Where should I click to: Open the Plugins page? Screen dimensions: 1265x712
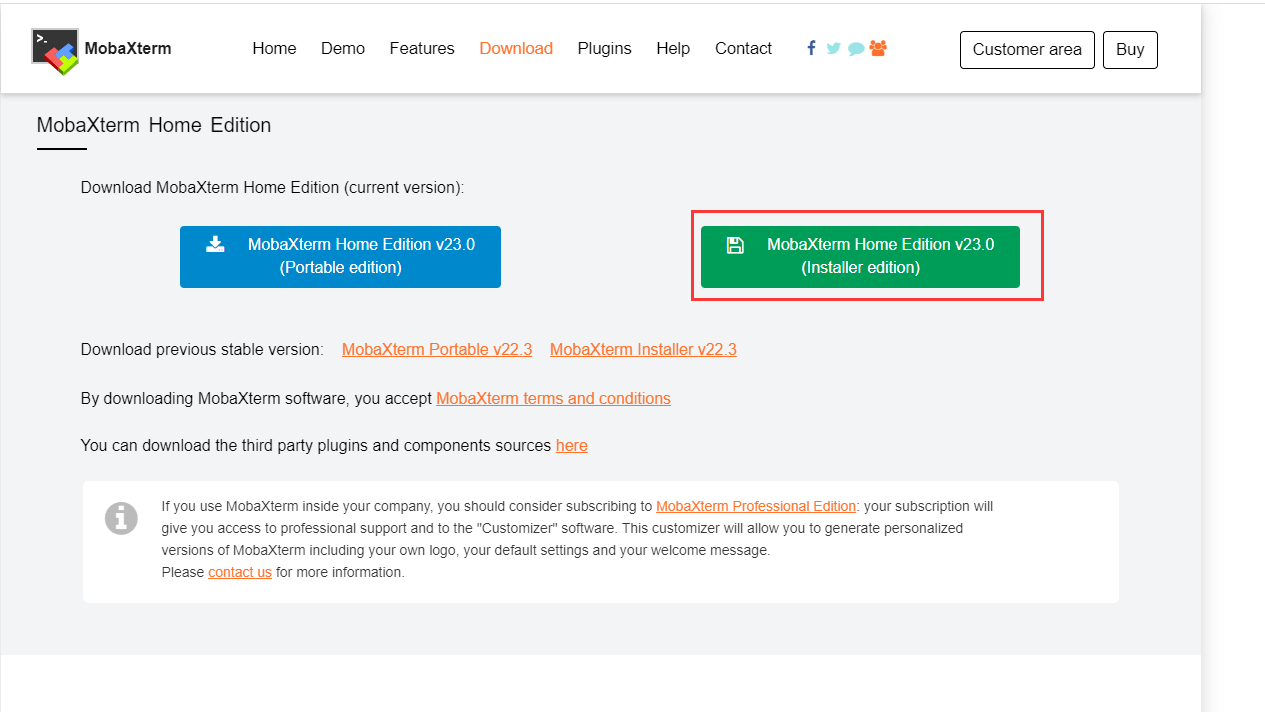pyautogui.click(x=604, y=48)
